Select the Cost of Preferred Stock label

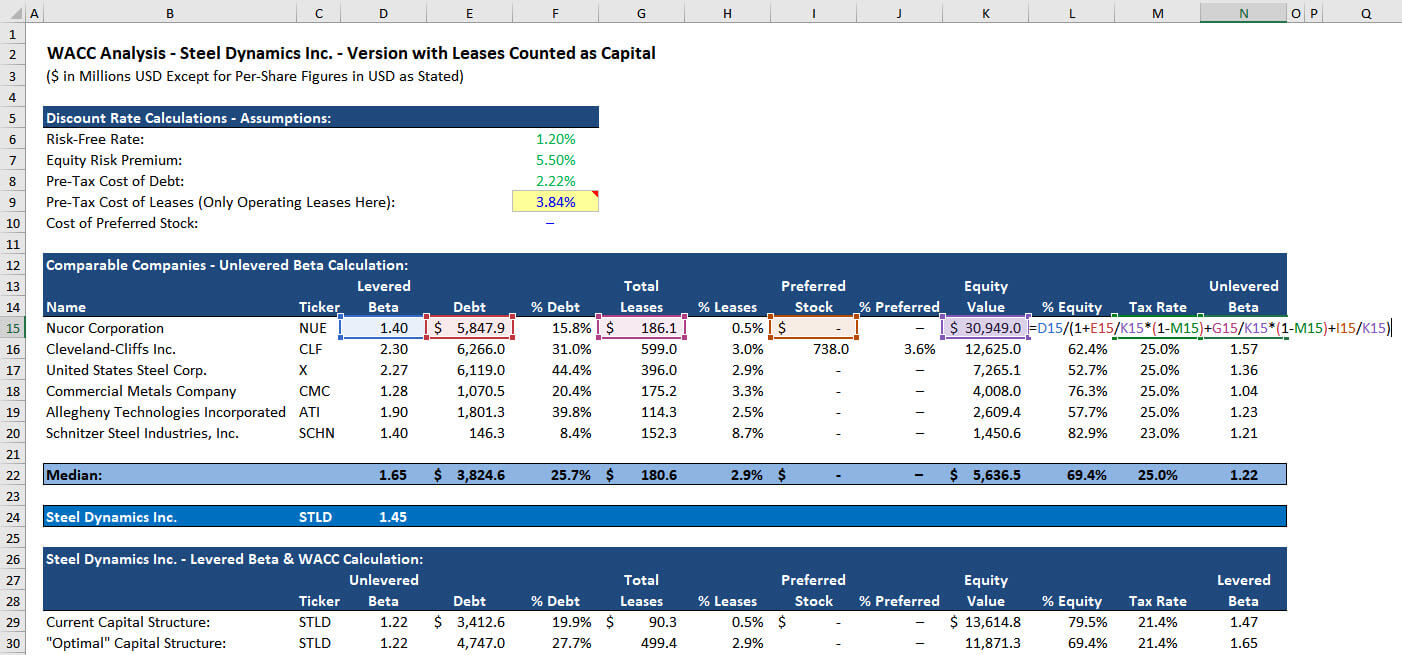[122, 223]
